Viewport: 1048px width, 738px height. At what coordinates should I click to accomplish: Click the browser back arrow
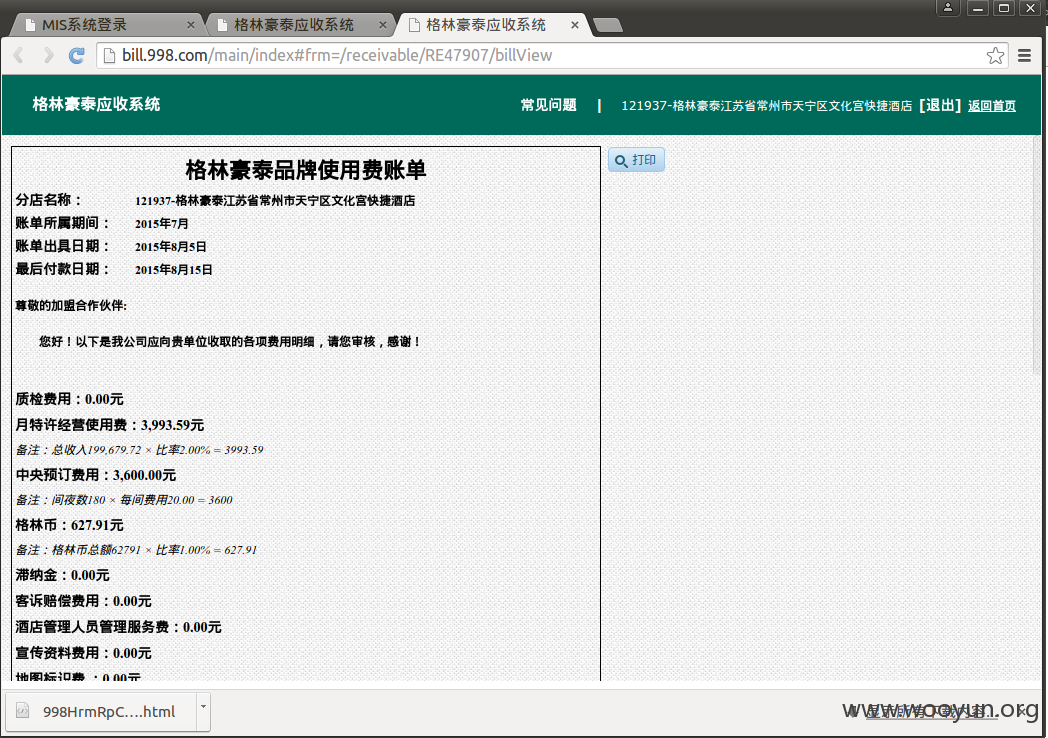(19, 55)
